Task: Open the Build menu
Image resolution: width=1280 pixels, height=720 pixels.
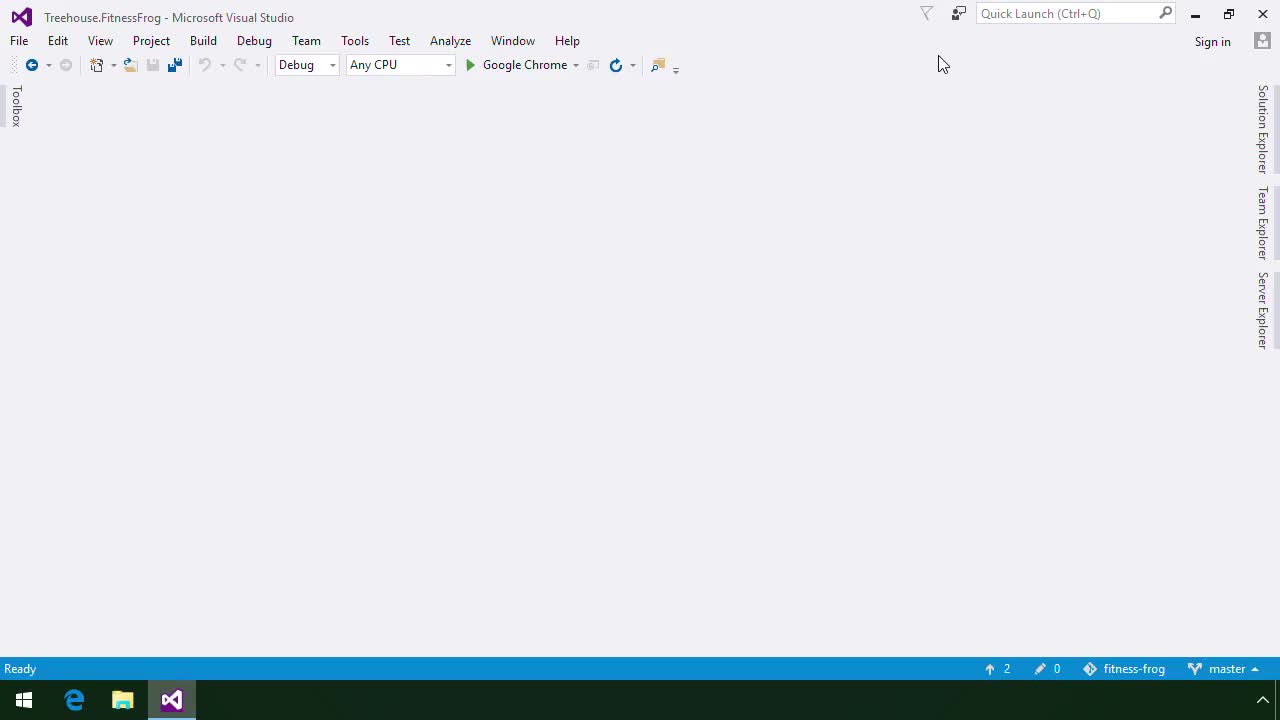Action: point(203,41)
